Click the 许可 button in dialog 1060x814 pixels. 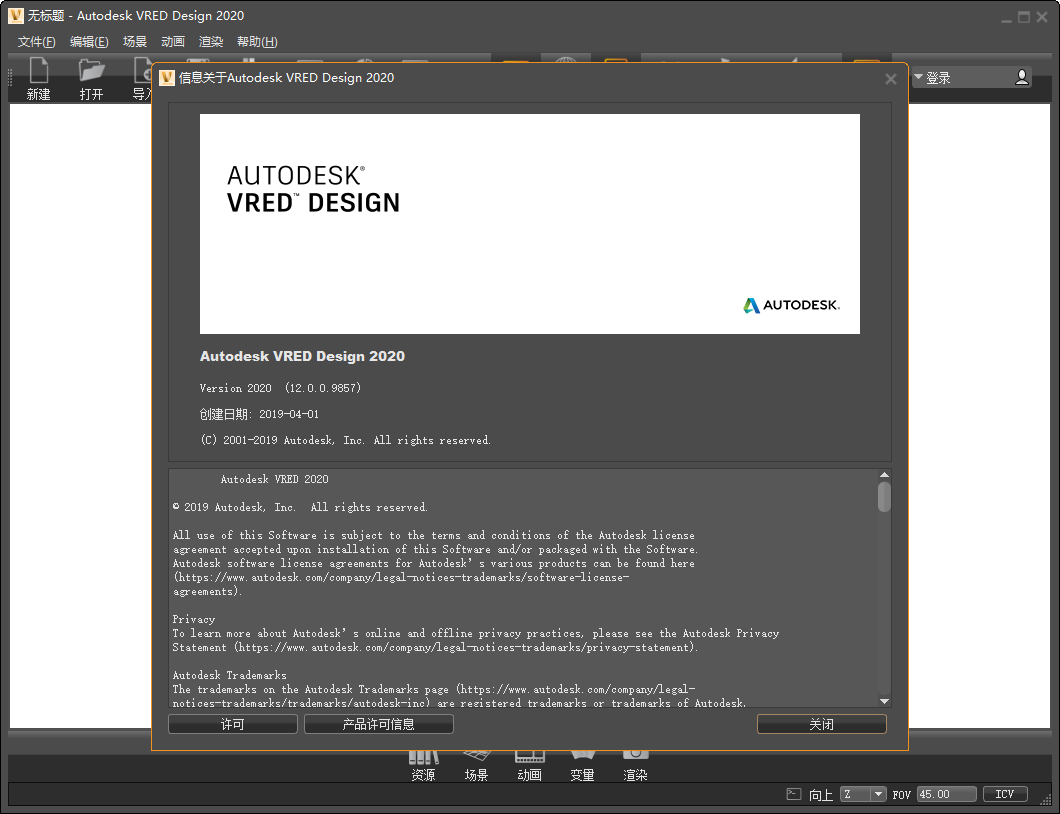click(232, 723)
